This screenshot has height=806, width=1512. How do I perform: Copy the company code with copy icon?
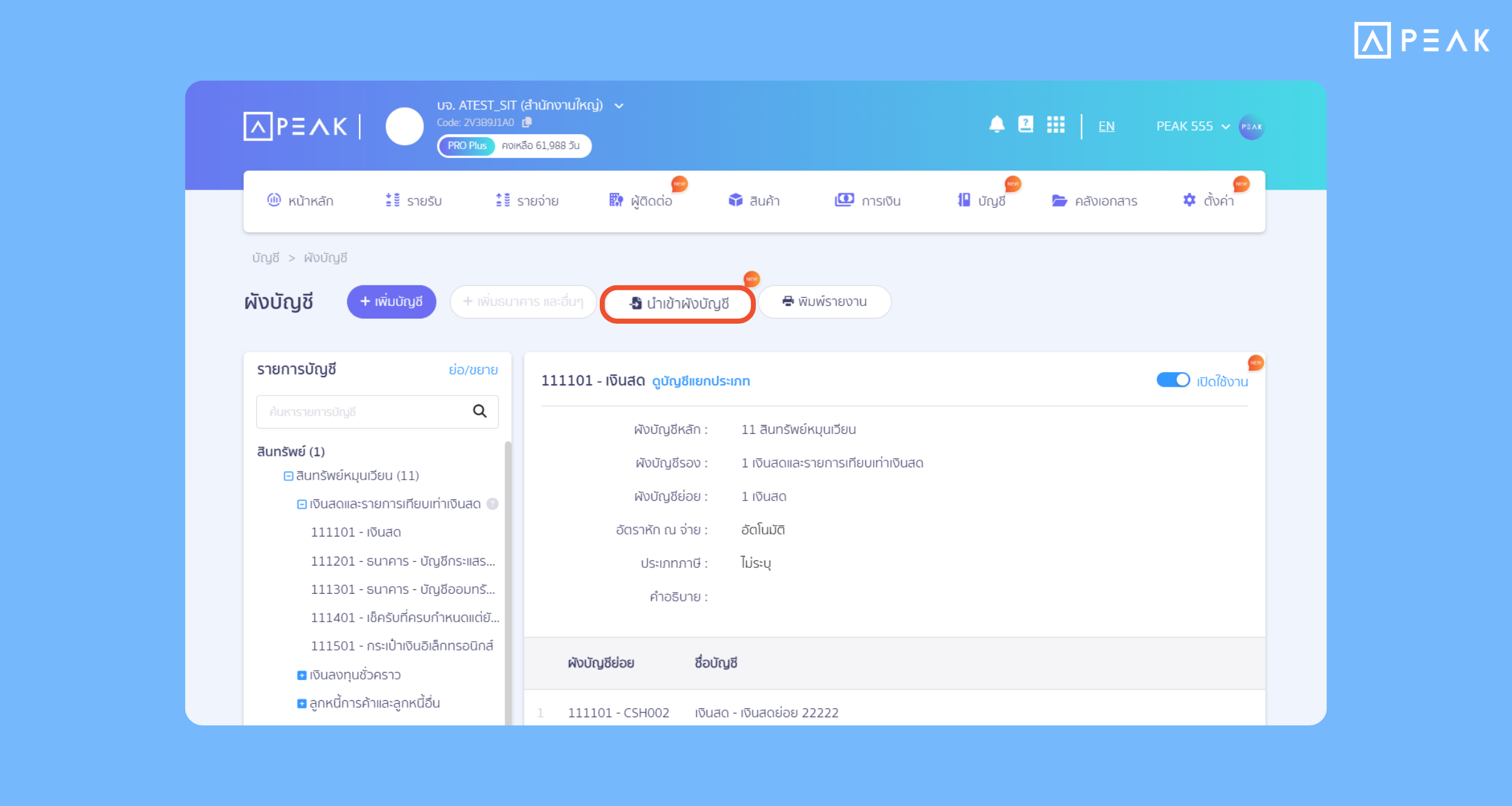527,122
